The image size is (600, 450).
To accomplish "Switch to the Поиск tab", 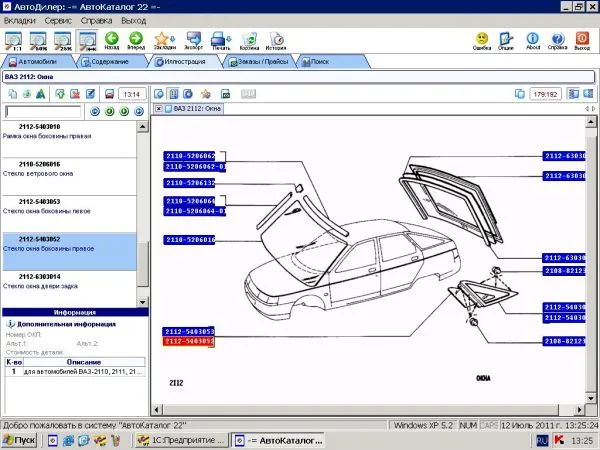I will (332, 62).
